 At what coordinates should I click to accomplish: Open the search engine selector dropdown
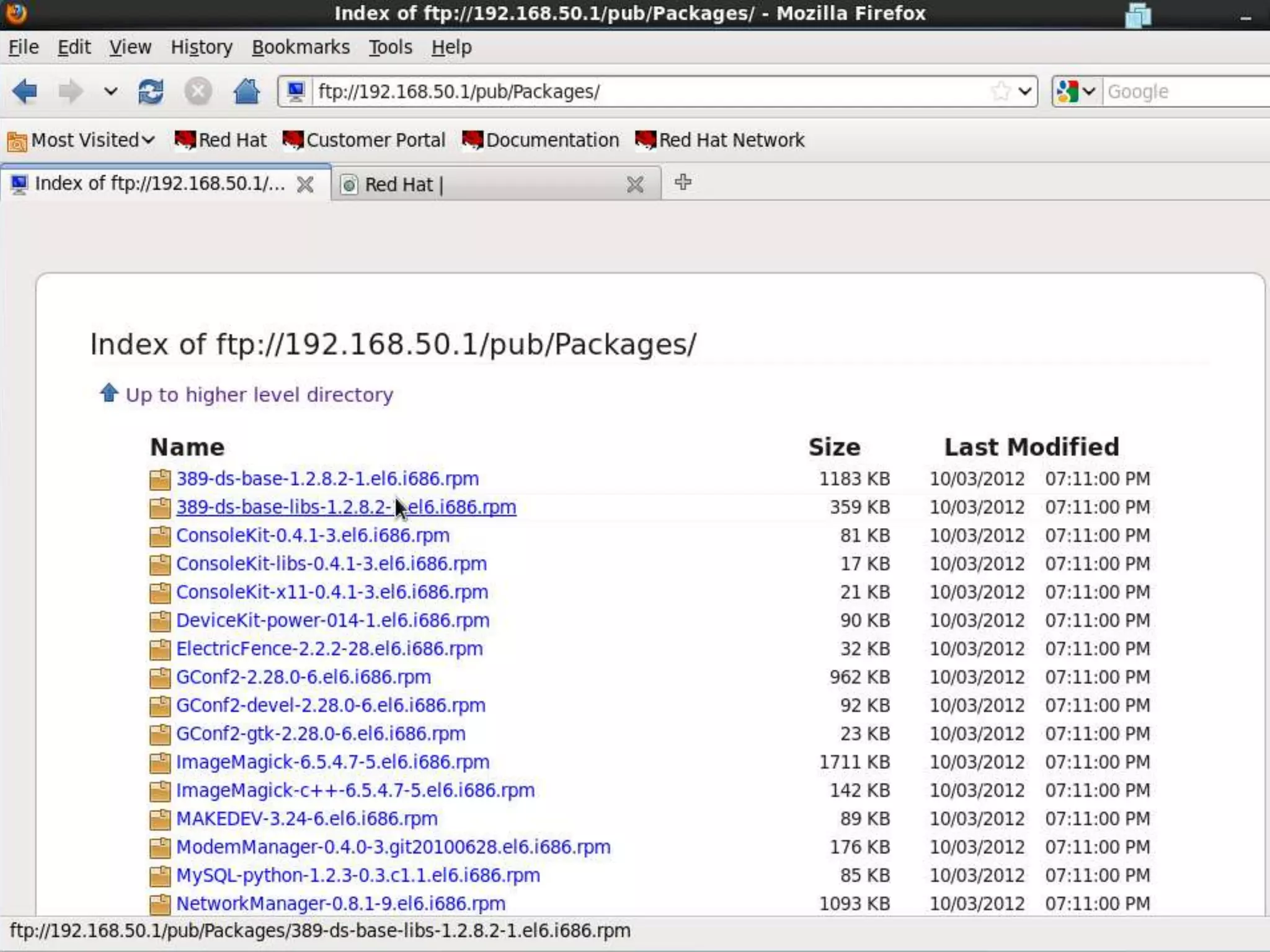click(1077, 92)
